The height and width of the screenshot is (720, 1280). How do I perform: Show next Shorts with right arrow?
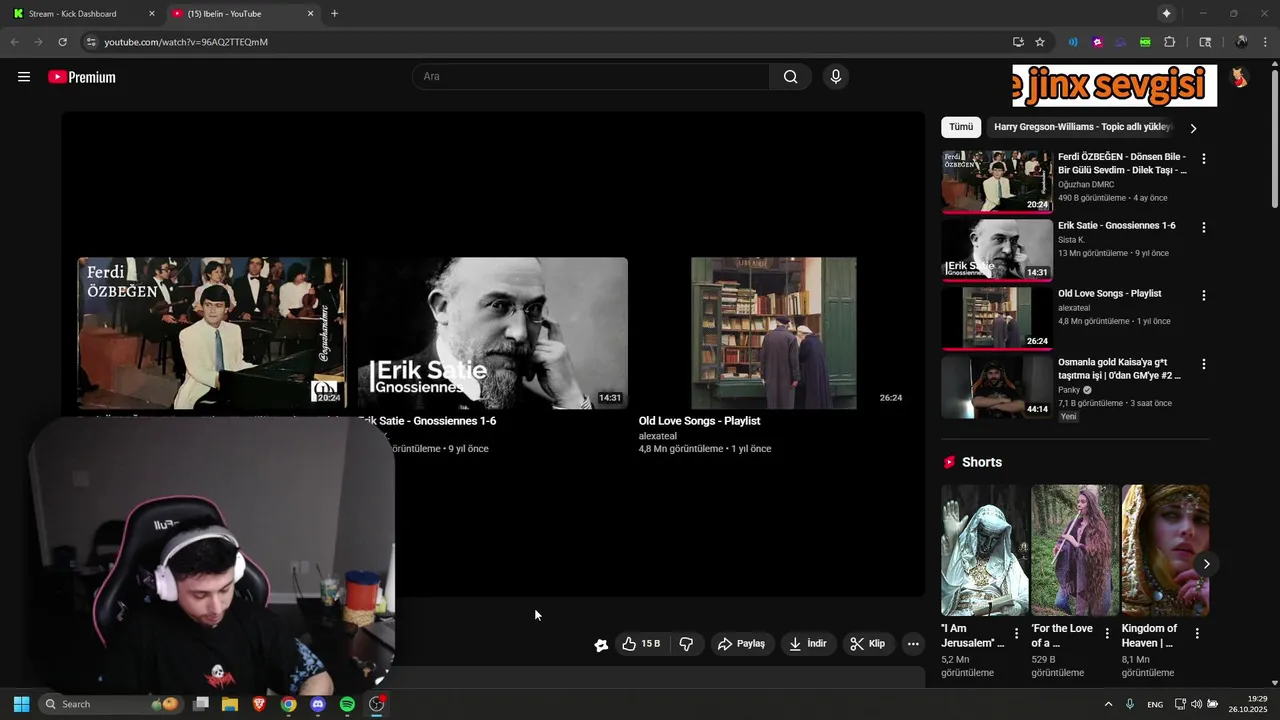(1206, 564)
